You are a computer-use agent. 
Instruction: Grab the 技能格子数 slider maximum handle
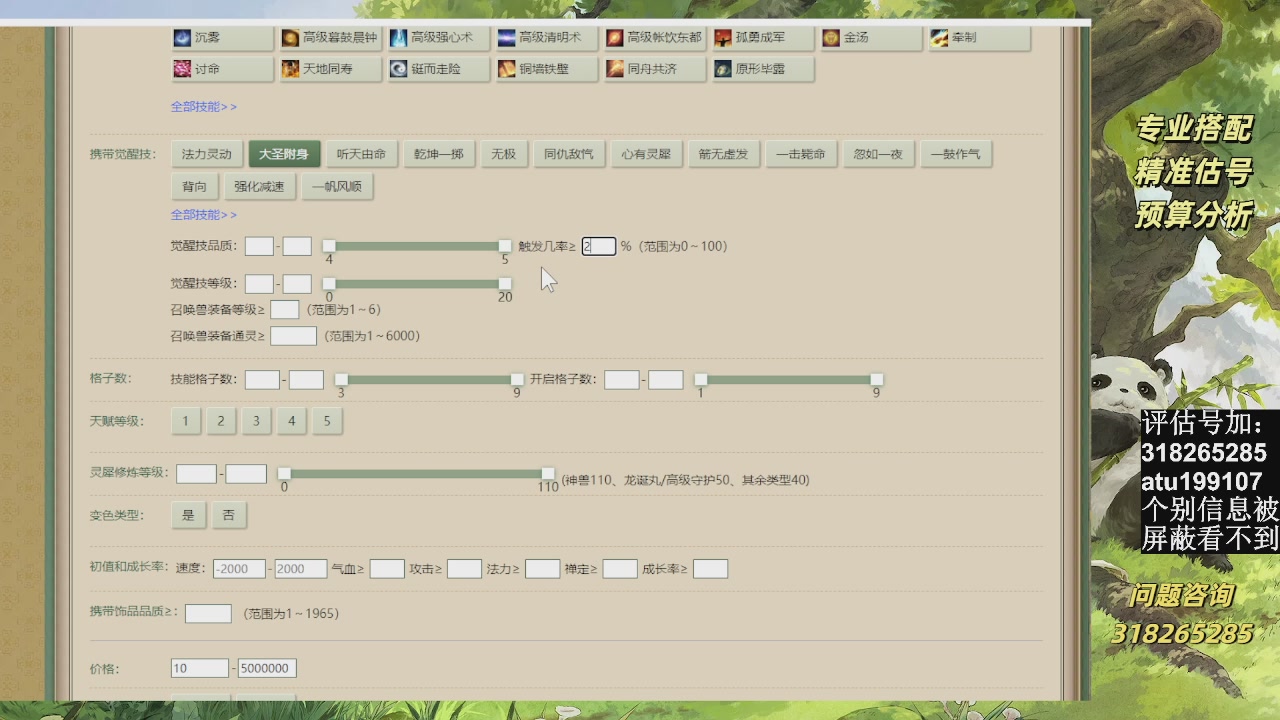point(517,379)
